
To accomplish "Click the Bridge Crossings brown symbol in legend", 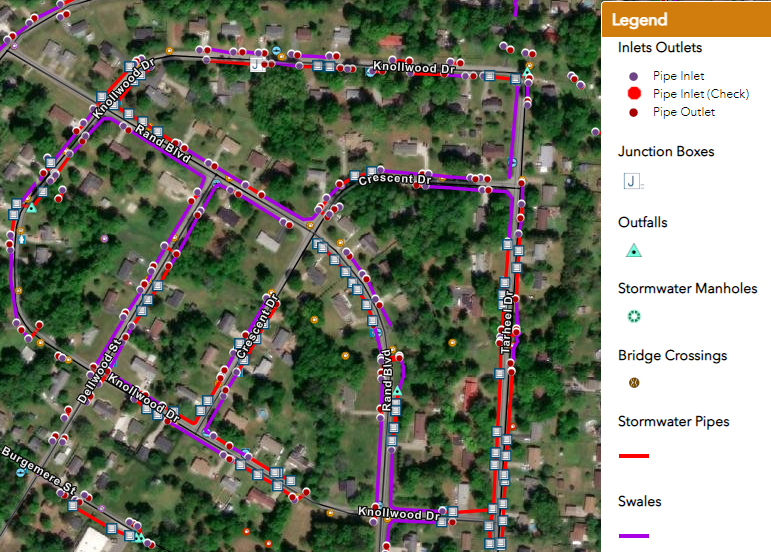I will click(x=634, y=382).
